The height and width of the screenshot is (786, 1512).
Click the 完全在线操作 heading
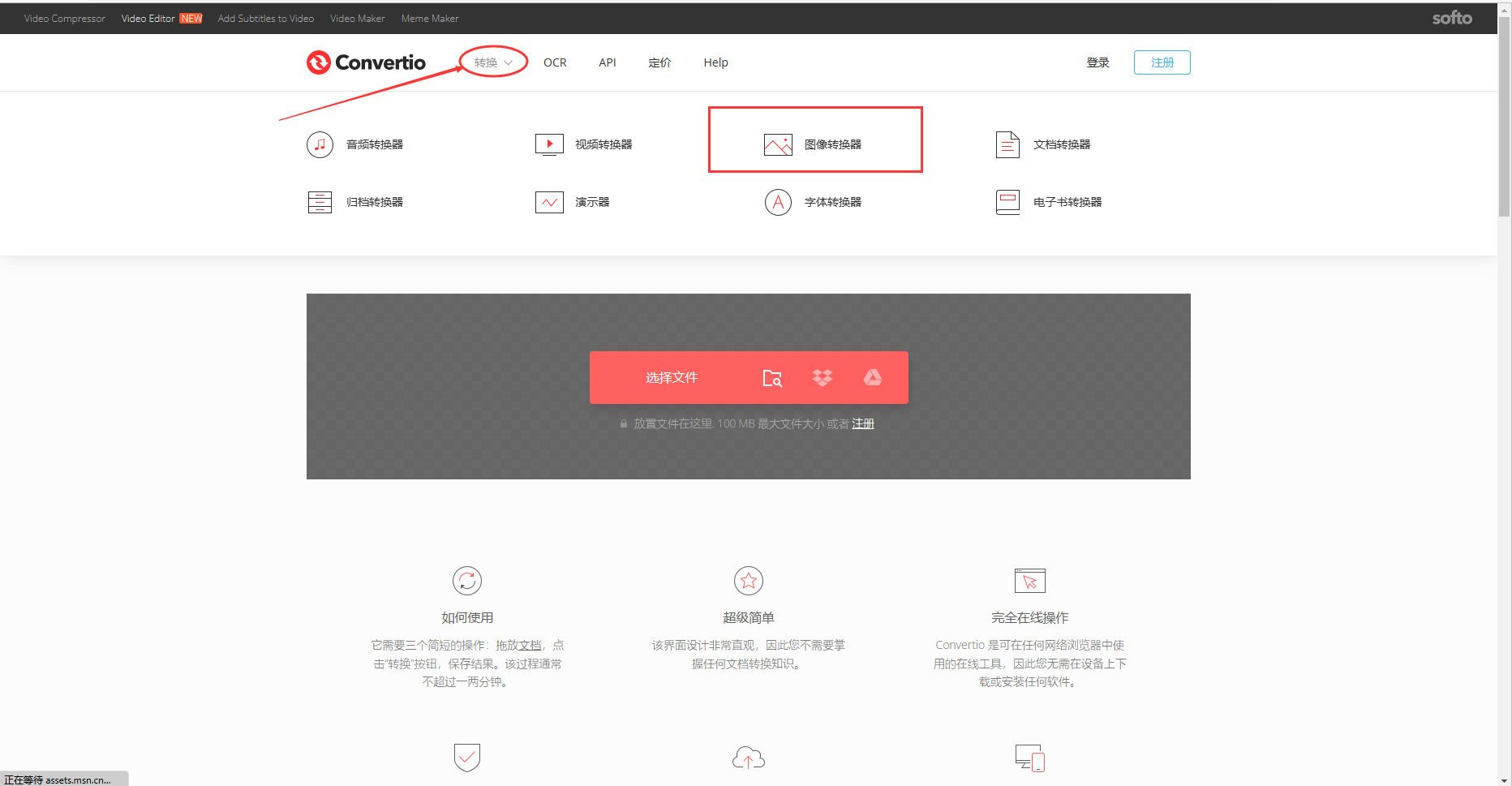coord(1030,617)
